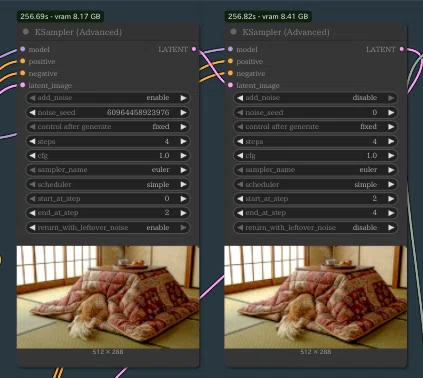Increase end_at_step arrow in right node

tap(391, 213)
